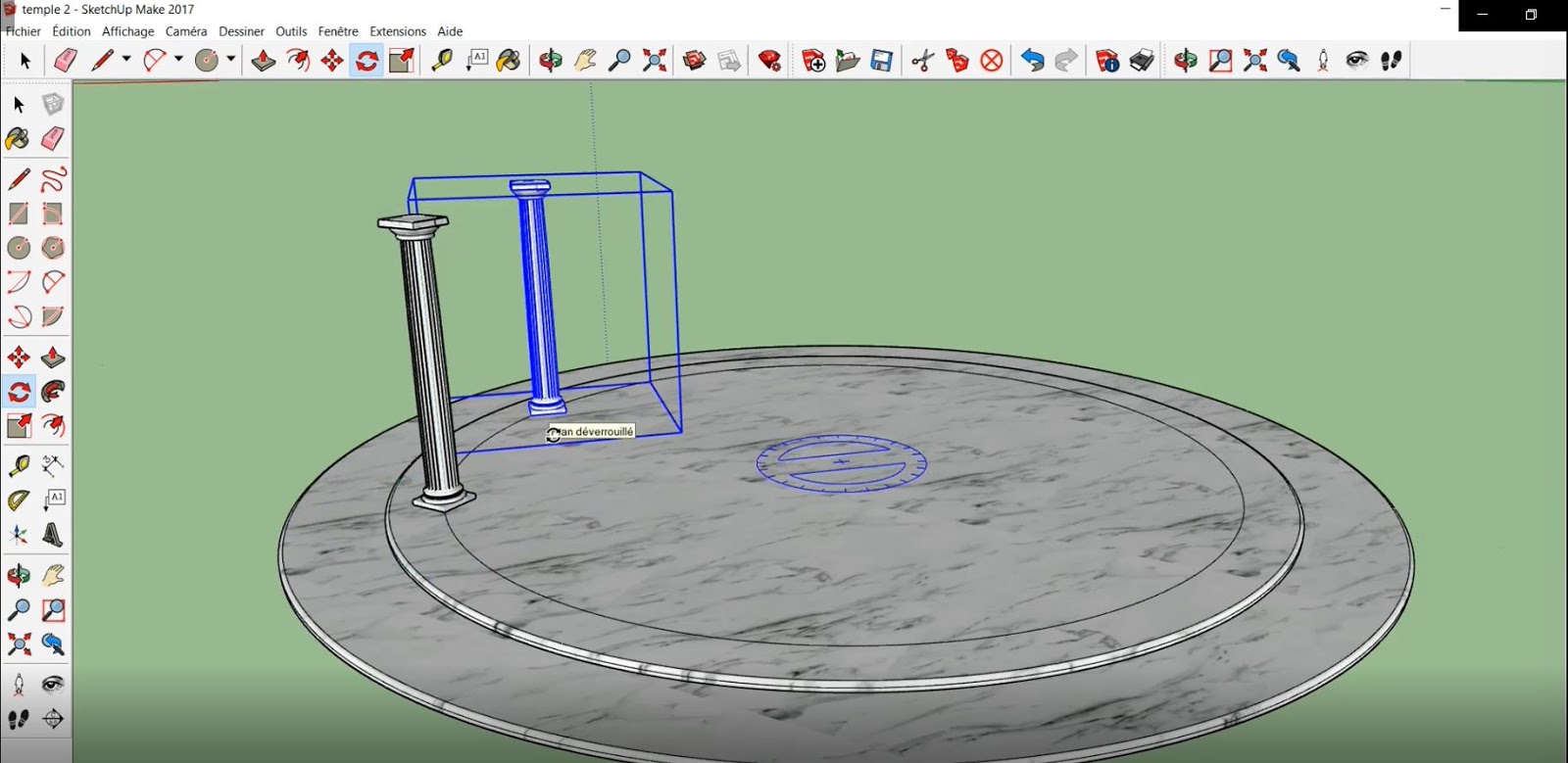Activate the Follow Me tool in left palette
1568x763 pixels.
[53, 392]
